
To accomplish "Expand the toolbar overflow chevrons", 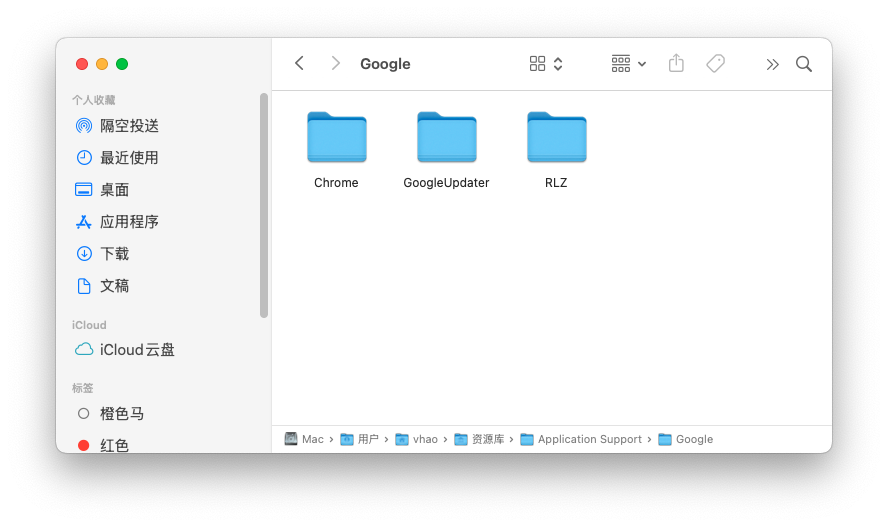I will [x=772, y=64].
